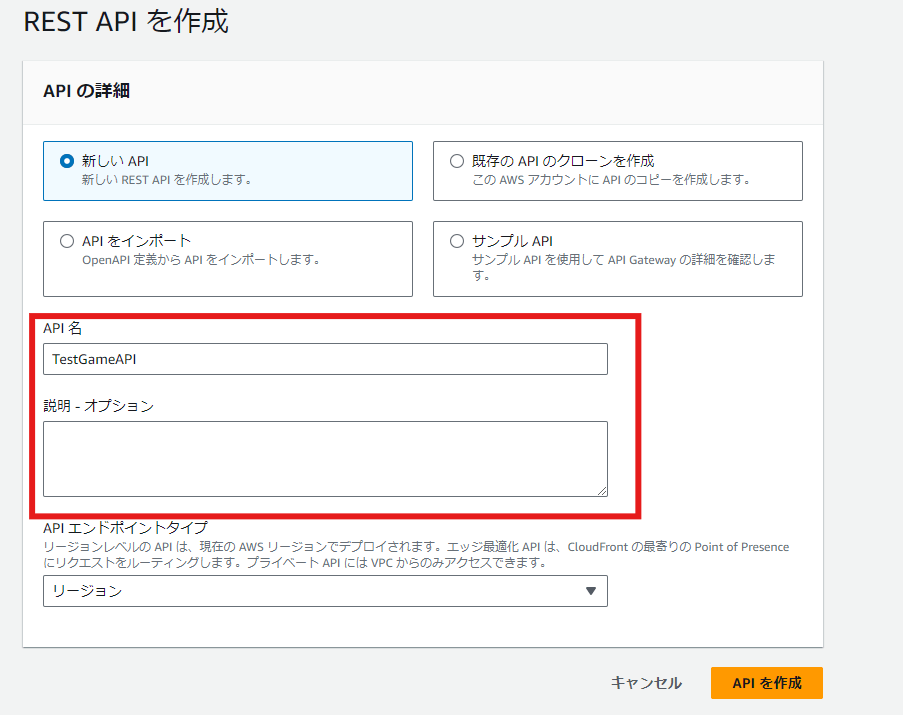Select the 新しい API radio option
Screen dimensions: 903x715
click(x=67, y=161)
